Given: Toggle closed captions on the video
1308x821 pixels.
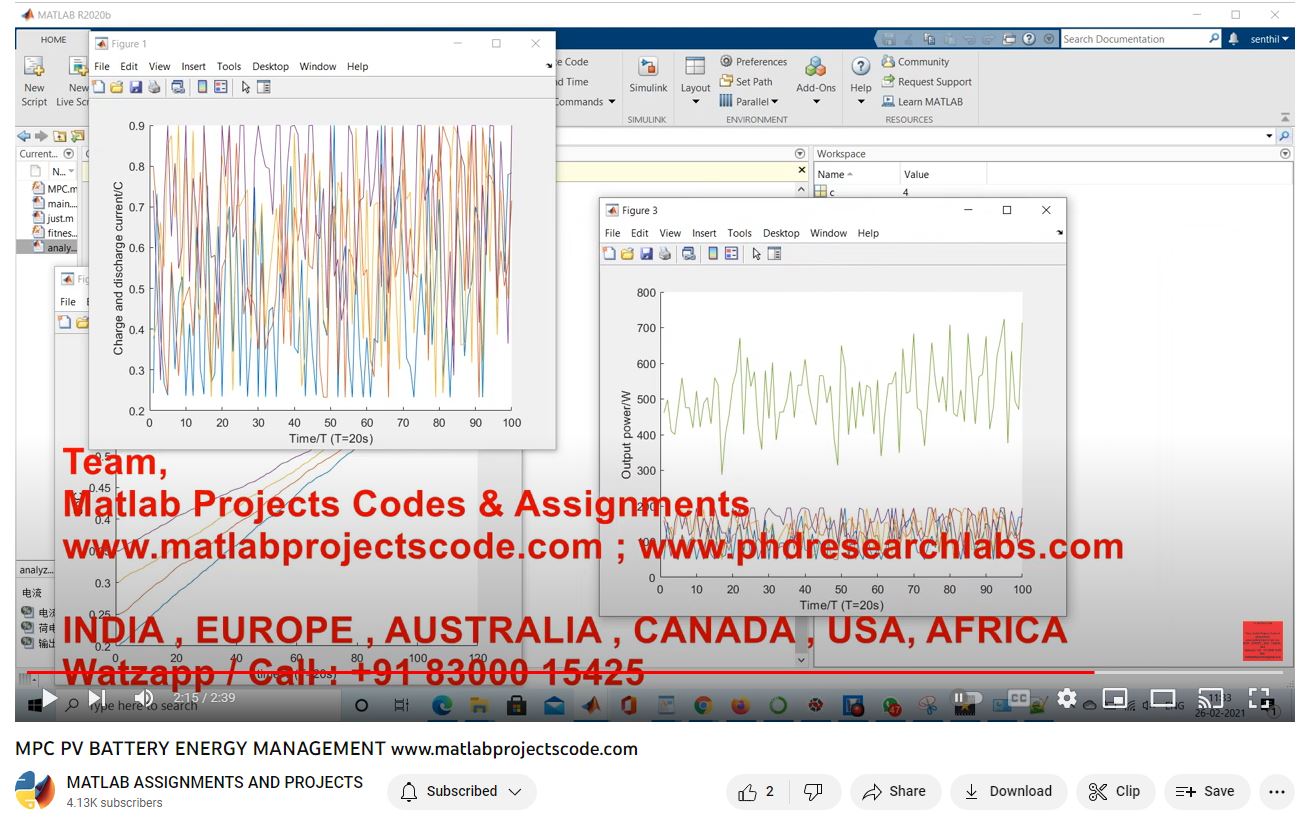Looking at the screenshot, I should tap(1018, 698).
